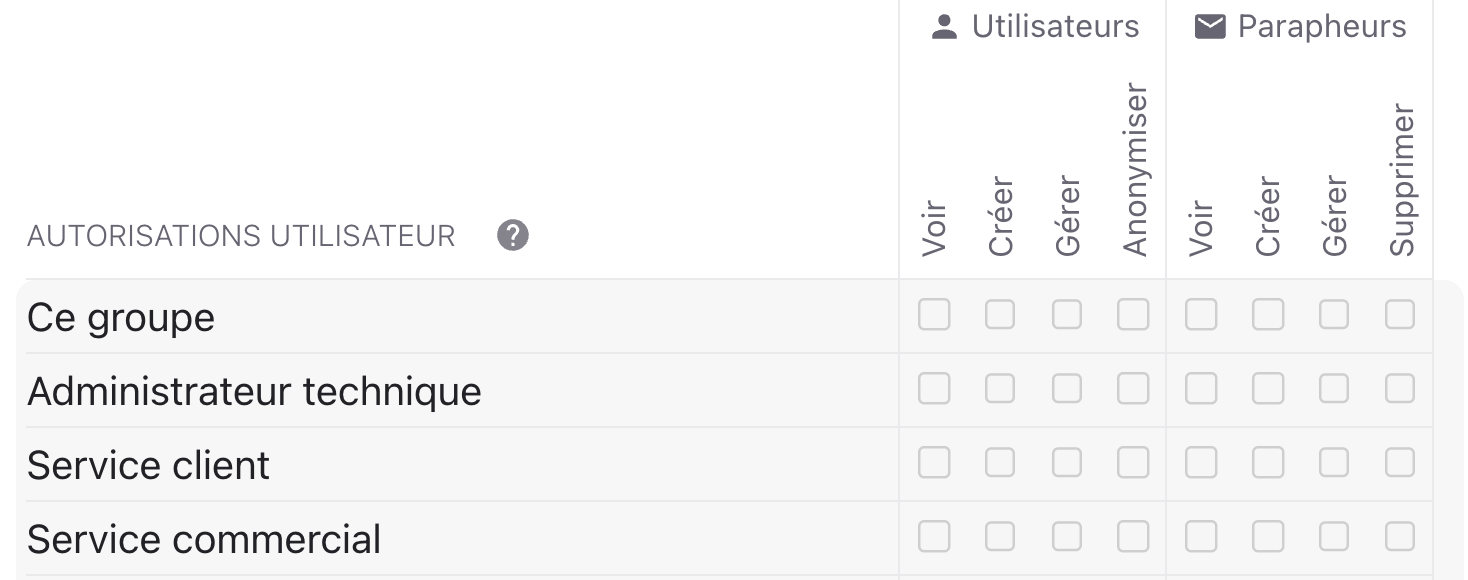Toggle Parapheurs Supprimer for Ce groupe

(x=1400, y=315)
